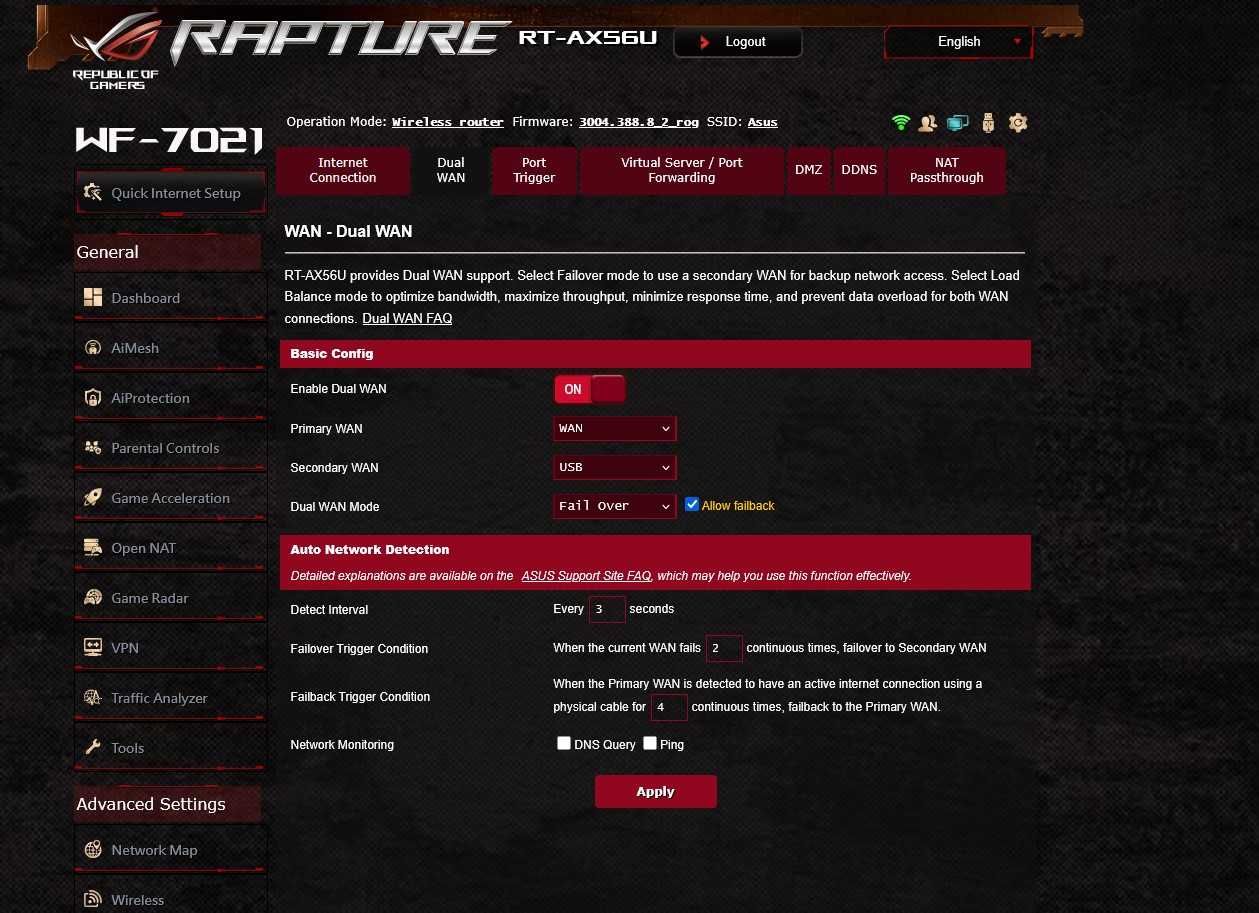This screenshot has width=1259, height=913.
Task: Switch to the Port Trigger tab
Action: pyautogui.click(x=534, y=170)
